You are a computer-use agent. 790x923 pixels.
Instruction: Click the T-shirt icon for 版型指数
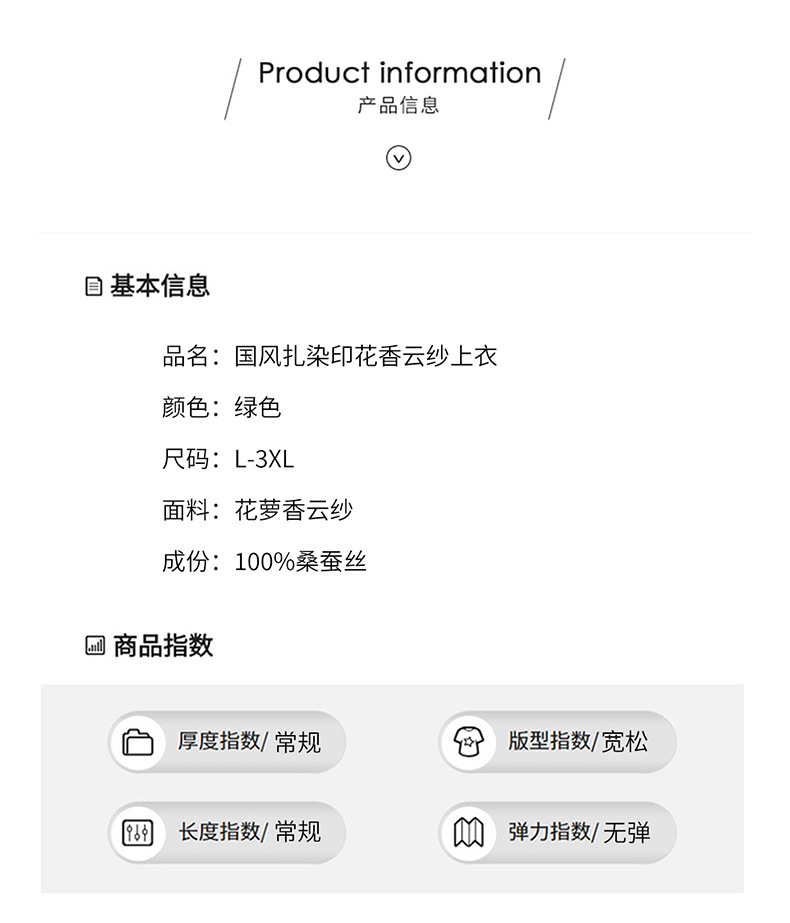coord(468,742)
